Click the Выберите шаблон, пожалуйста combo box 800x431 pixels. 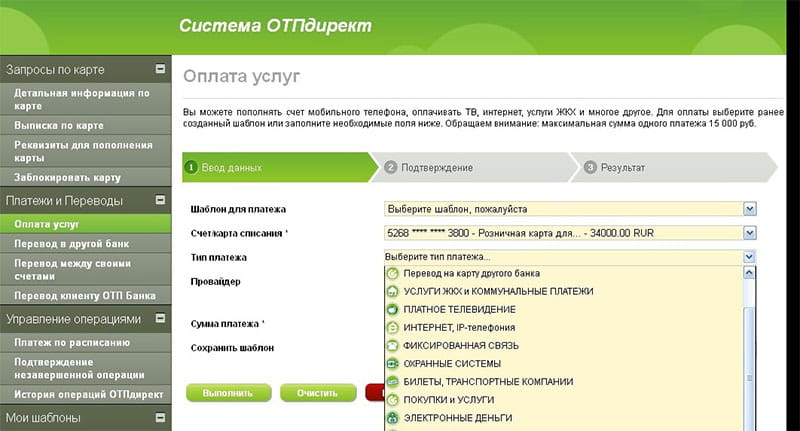pyautogui.click(x=570, y=209)
